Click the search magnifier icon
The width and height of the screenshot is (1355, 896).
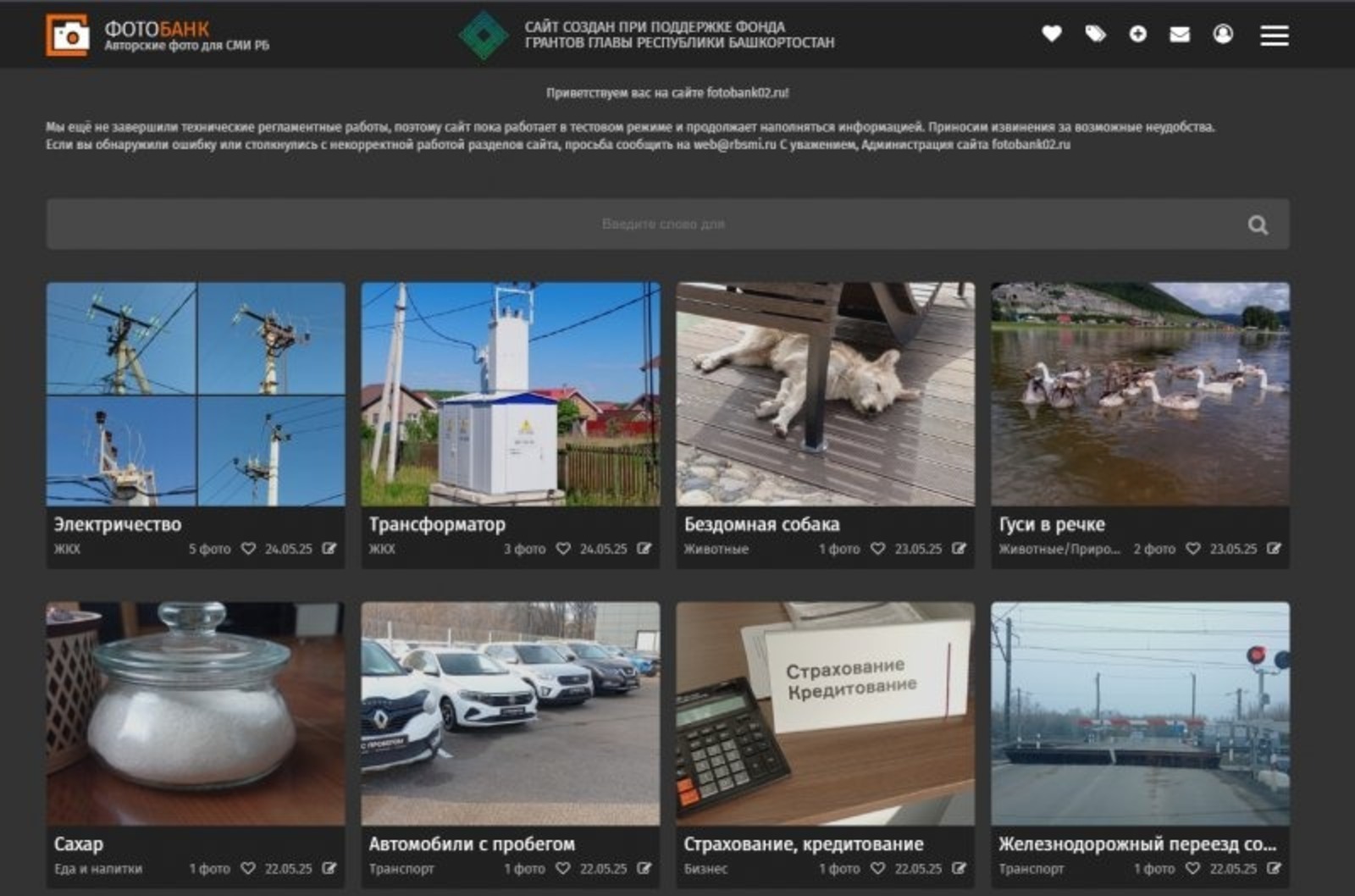point(1258,224)
